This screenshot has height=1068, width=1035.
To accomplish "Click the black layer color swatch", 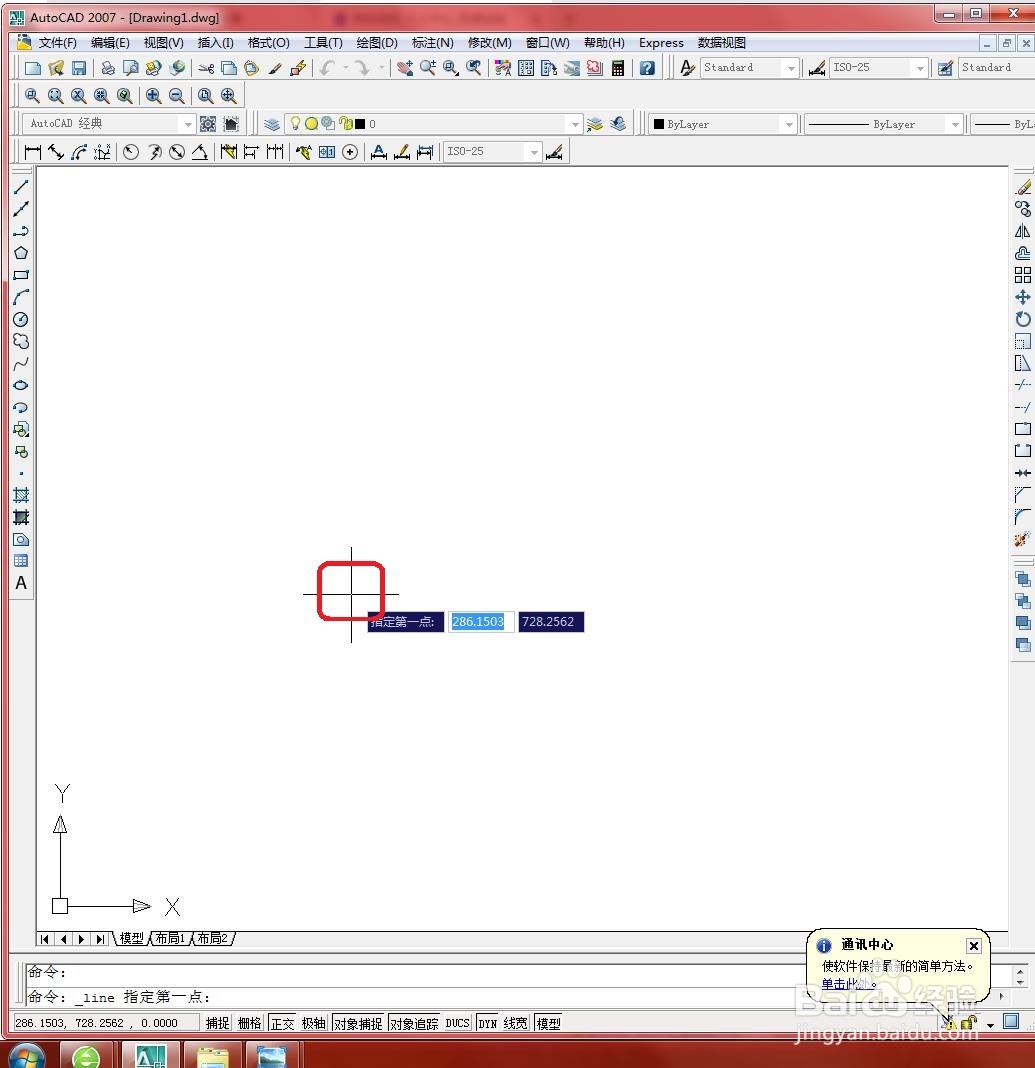I will [x=360, y=124].
